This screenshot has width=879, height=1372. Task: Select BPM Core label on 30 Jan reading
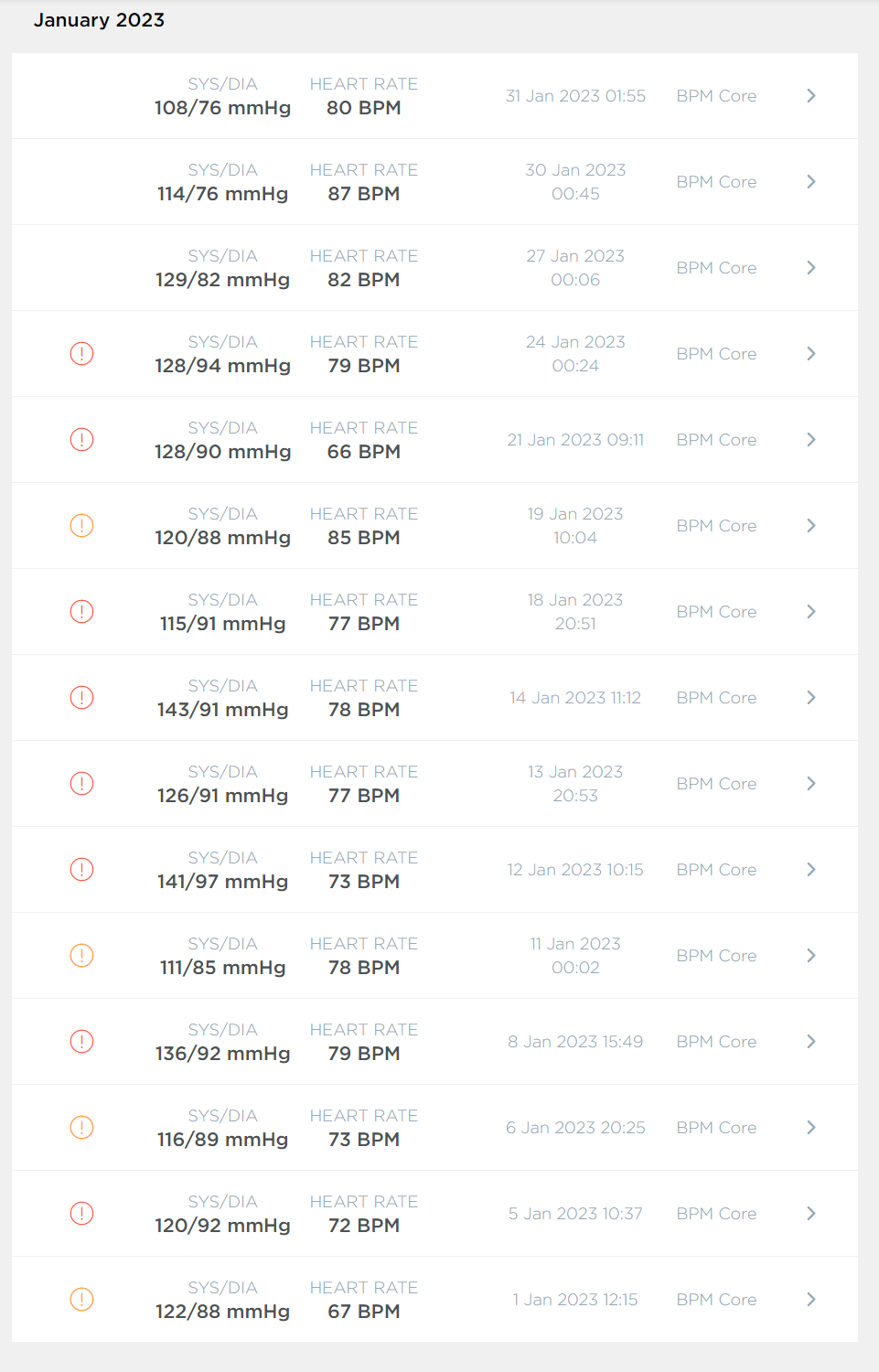pyautogui.click(x=716, y=182)
